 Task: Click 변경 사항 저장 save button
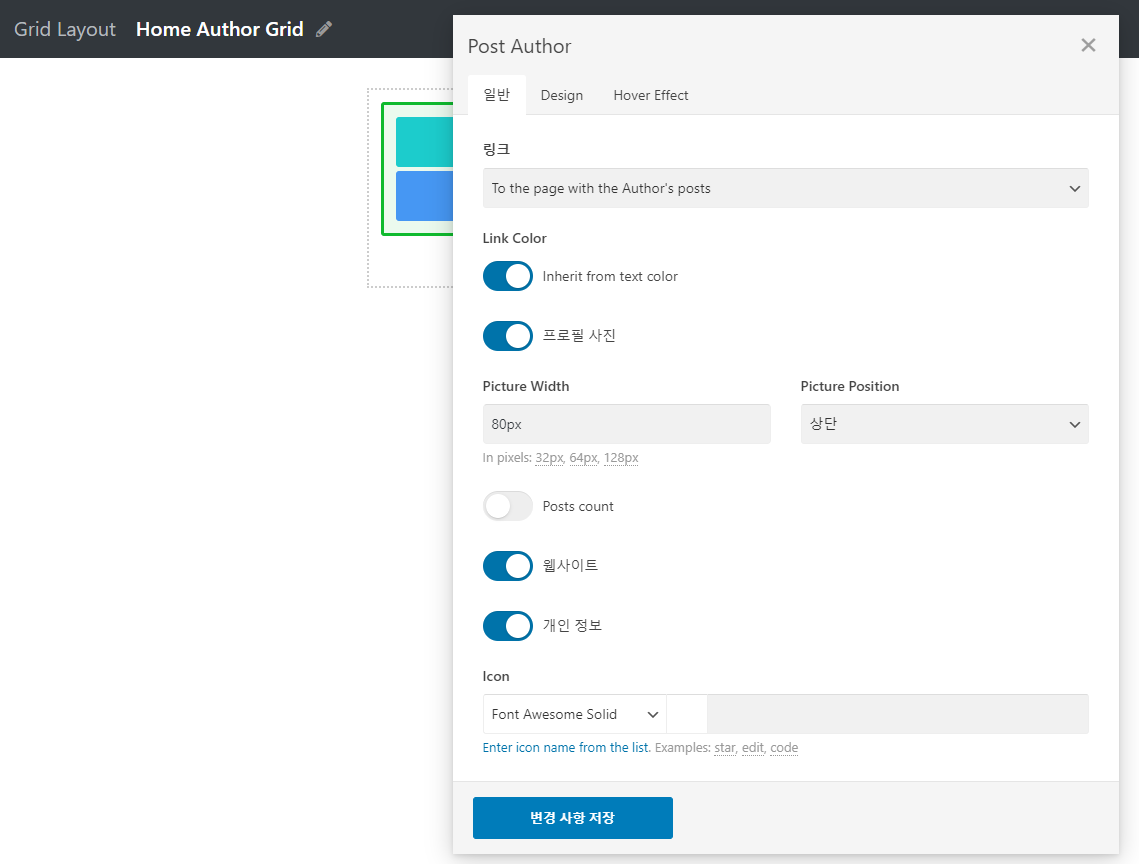572,817
